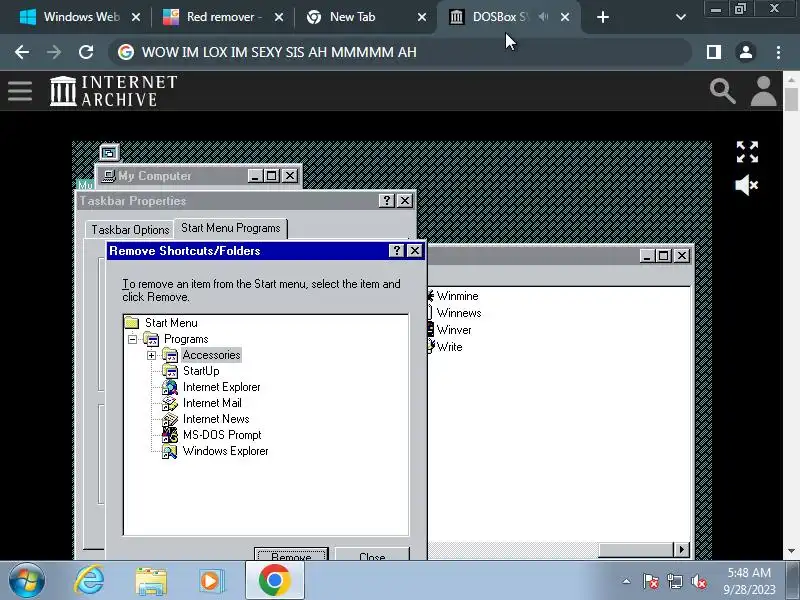Click the My Computer window title icon

tap(108, 176)
